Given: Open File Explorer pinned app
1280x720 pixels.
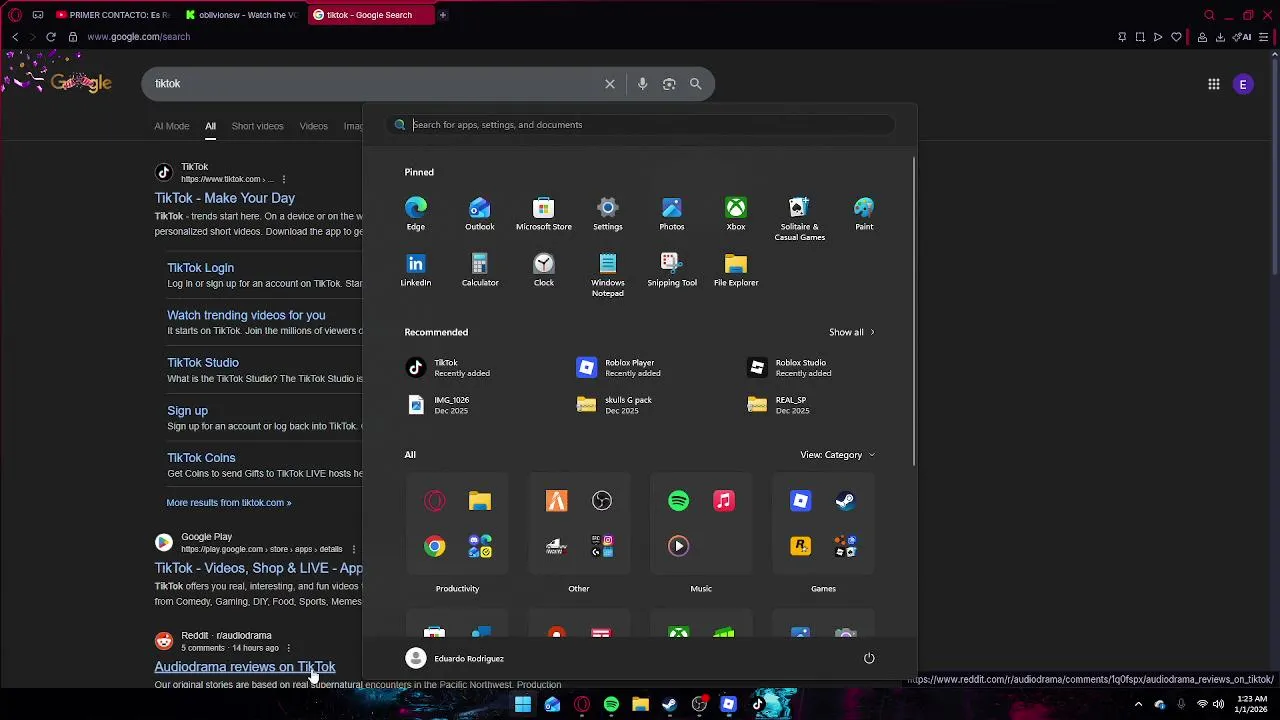Looking at the screenshot, I should pos(736,270).
